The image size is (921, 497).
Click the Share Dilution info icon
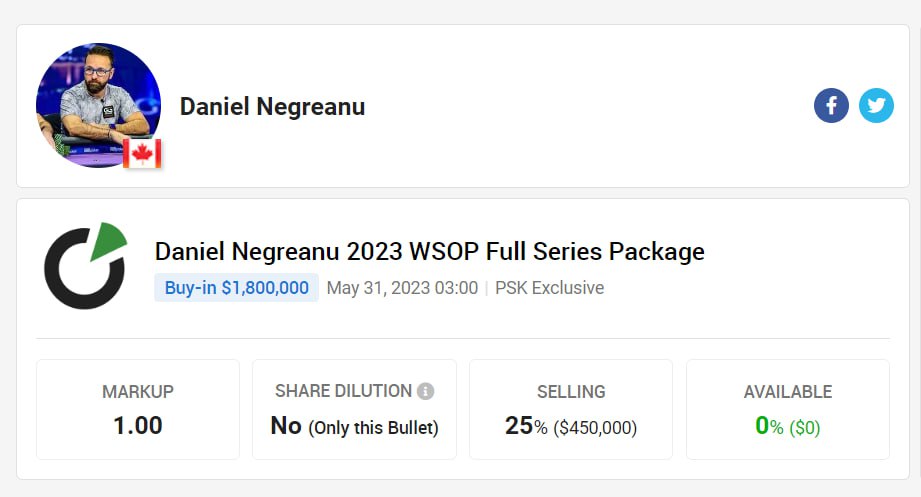426,391
